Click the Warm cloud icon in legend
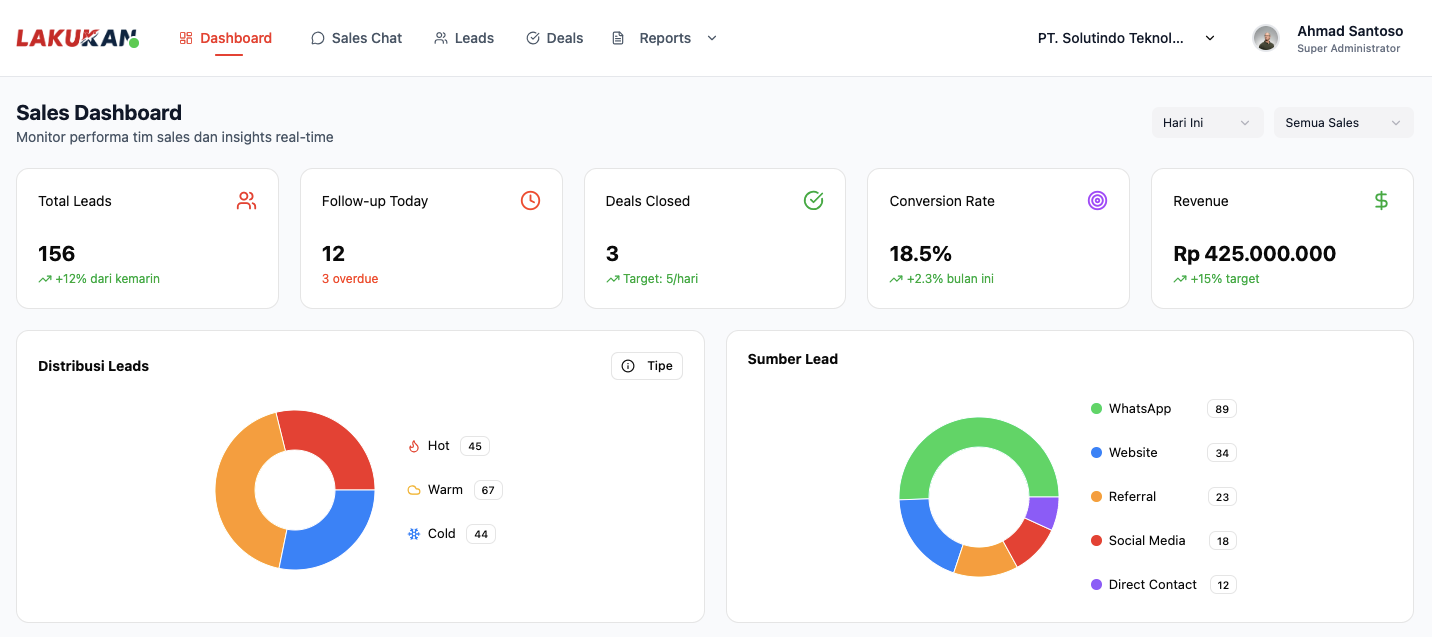This screenshot has width=1432, height=637. pos(414,490)
